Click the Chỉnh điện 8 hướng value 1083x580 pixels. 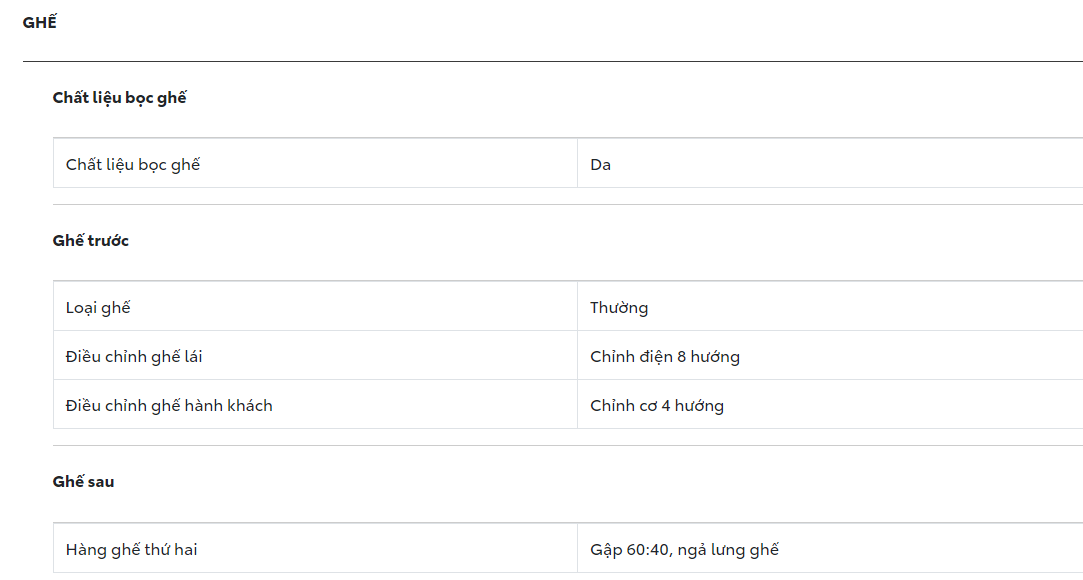[x=665, y=356]
